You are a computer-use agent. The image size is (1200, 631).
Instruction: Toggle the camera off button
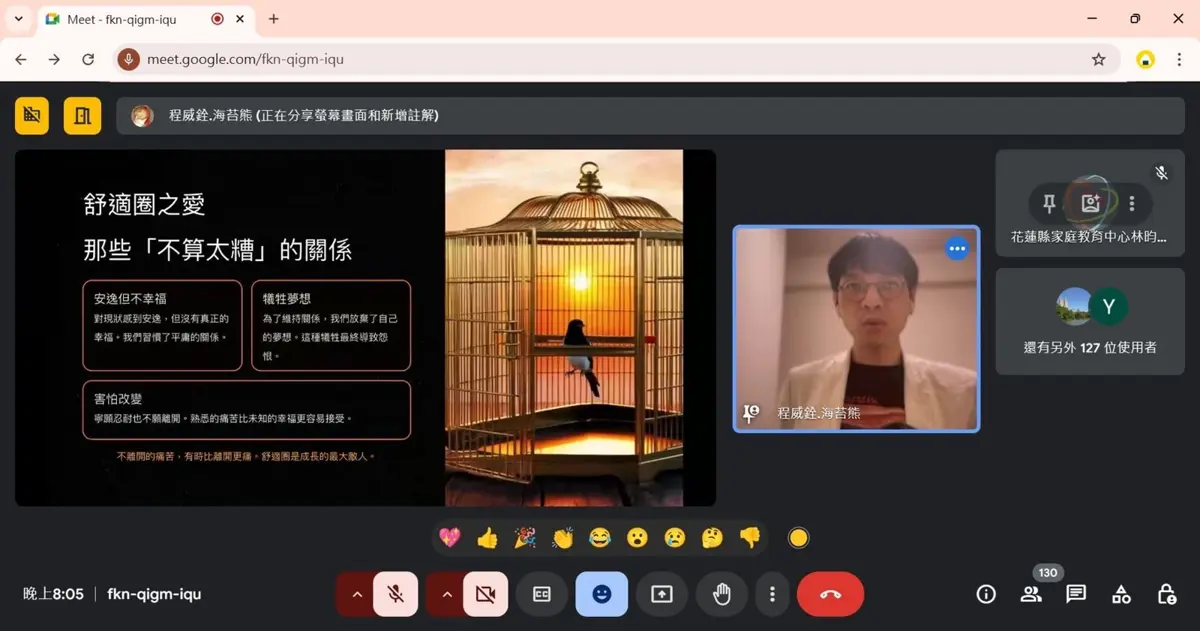tap(486, 594)
